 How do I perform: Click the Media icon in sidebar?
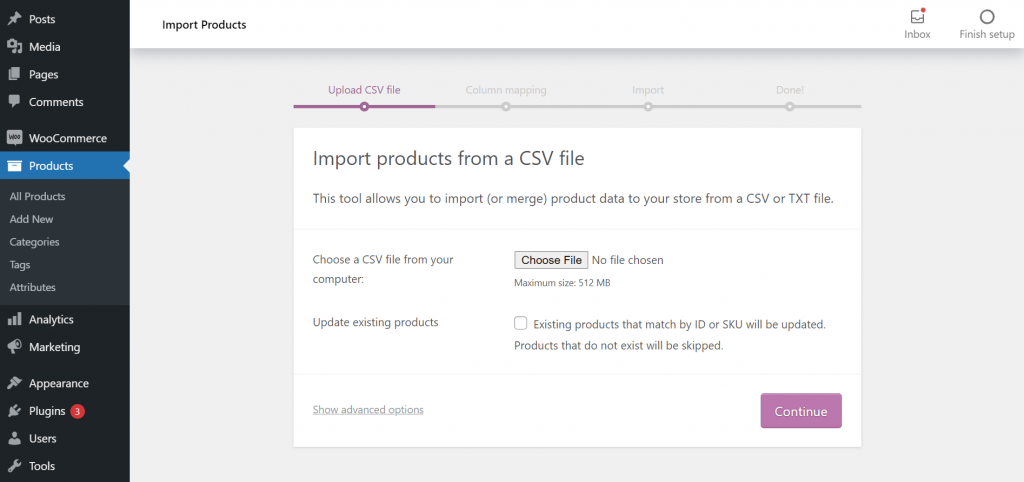tap(15, 47)
